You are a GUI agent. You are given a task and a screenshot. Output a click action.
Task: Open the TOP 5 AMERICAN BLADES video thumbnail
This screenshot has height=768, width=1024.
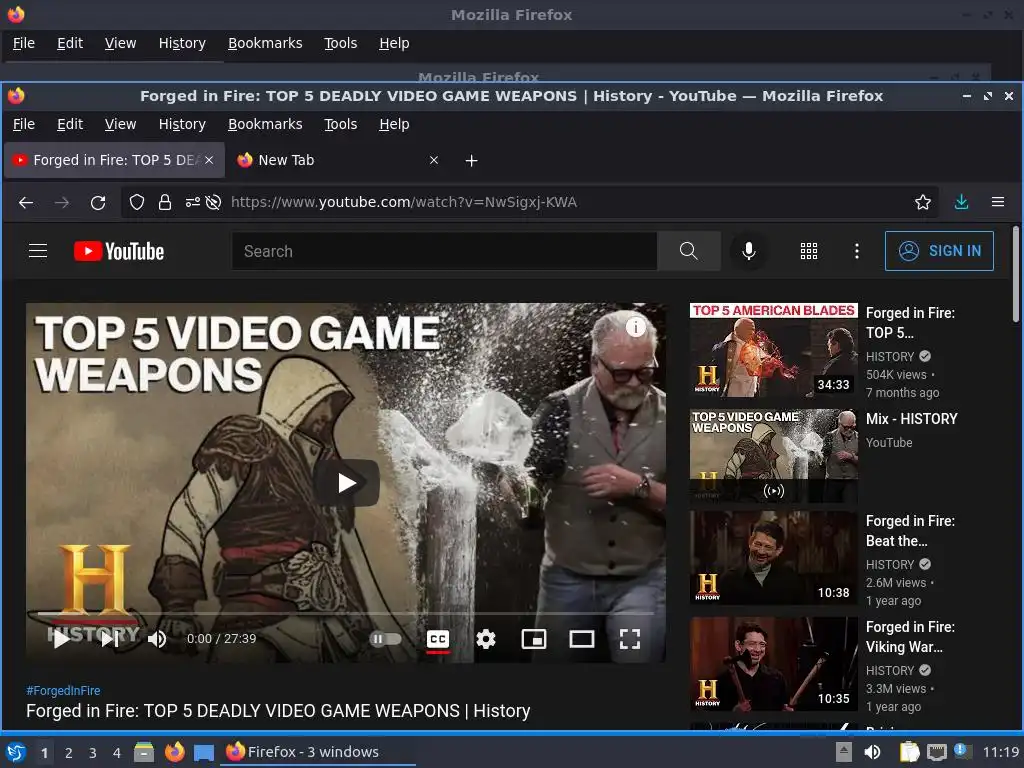coord(774,350)
